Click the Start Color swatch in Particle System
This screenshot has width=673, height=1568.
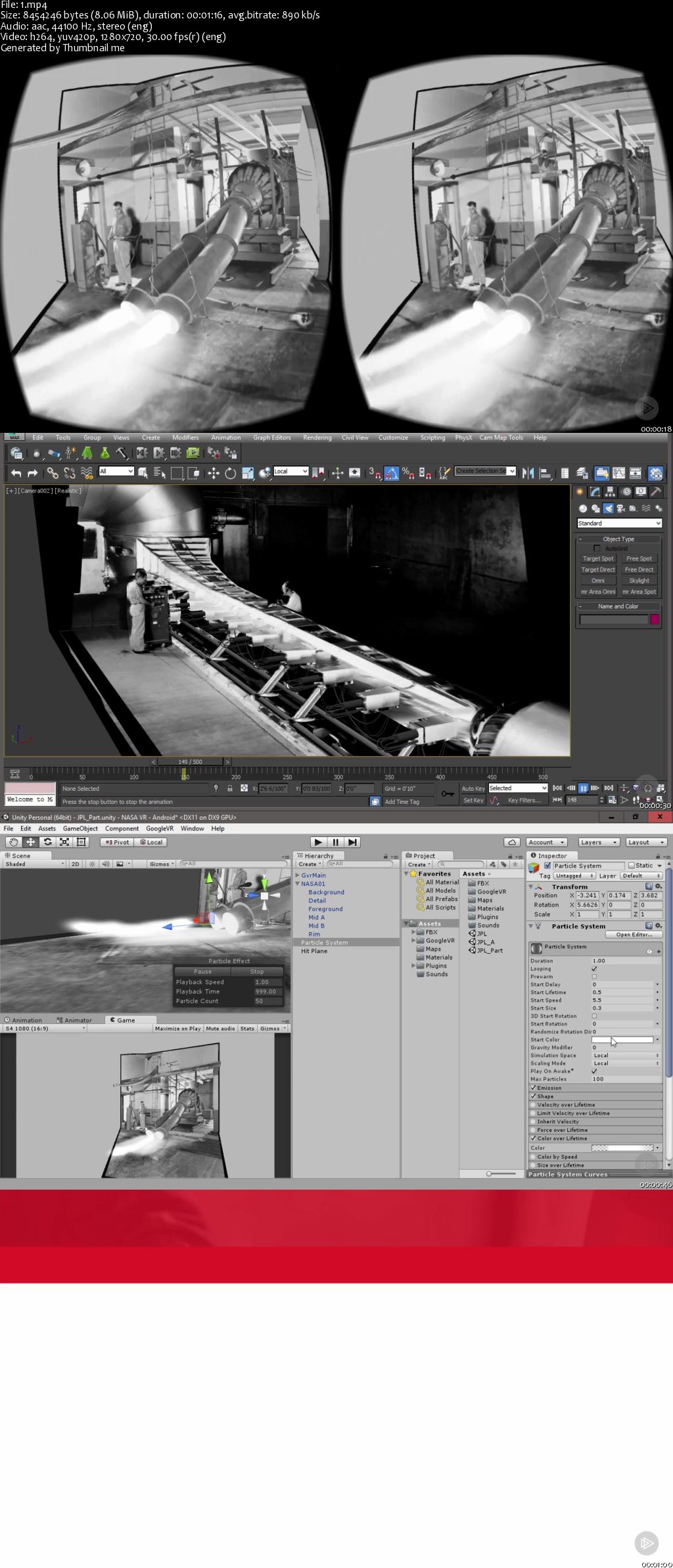(622, 1039)
